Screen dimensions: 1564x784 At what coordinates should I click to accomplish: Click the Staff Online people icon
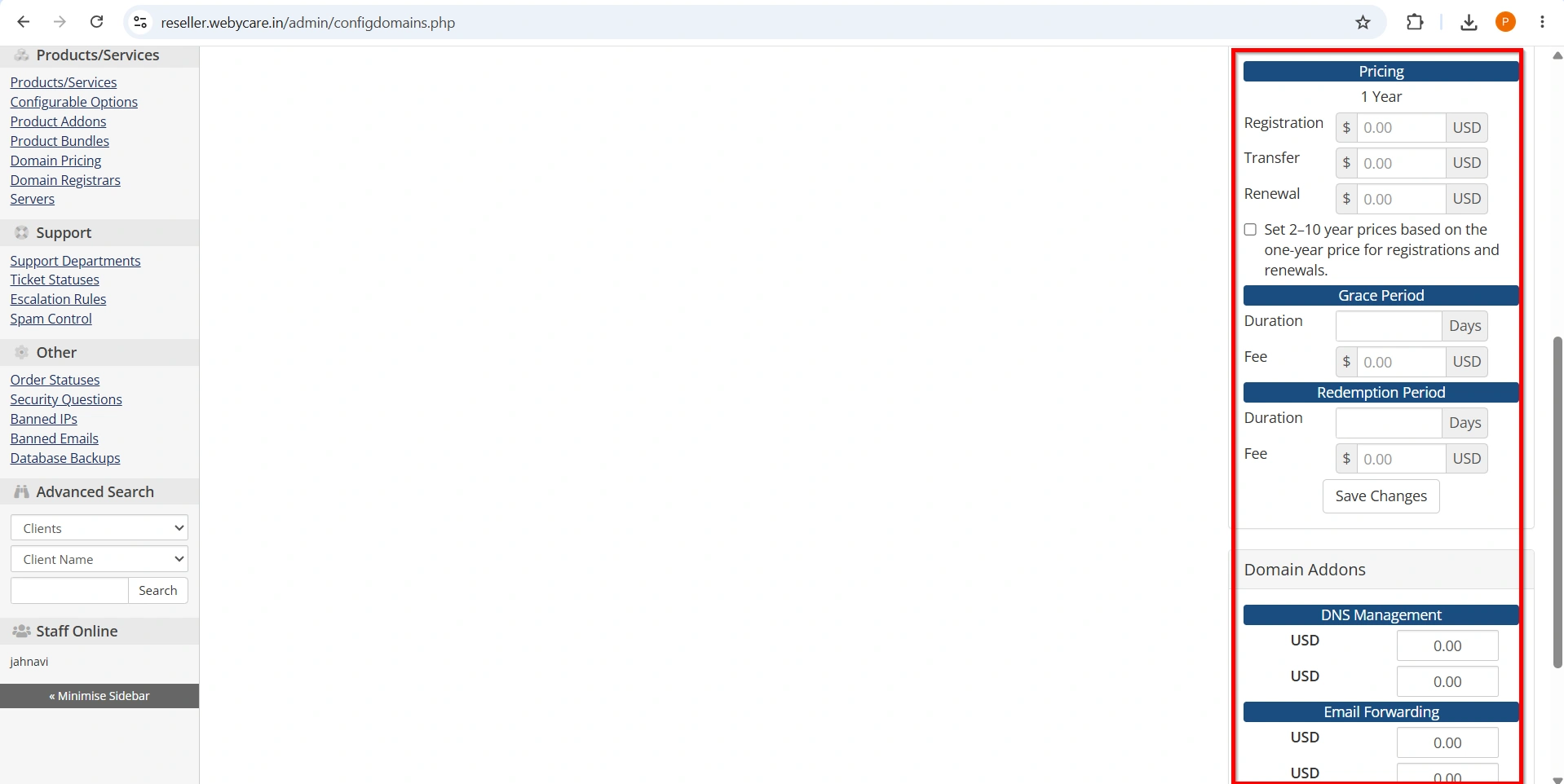(22, 632)
